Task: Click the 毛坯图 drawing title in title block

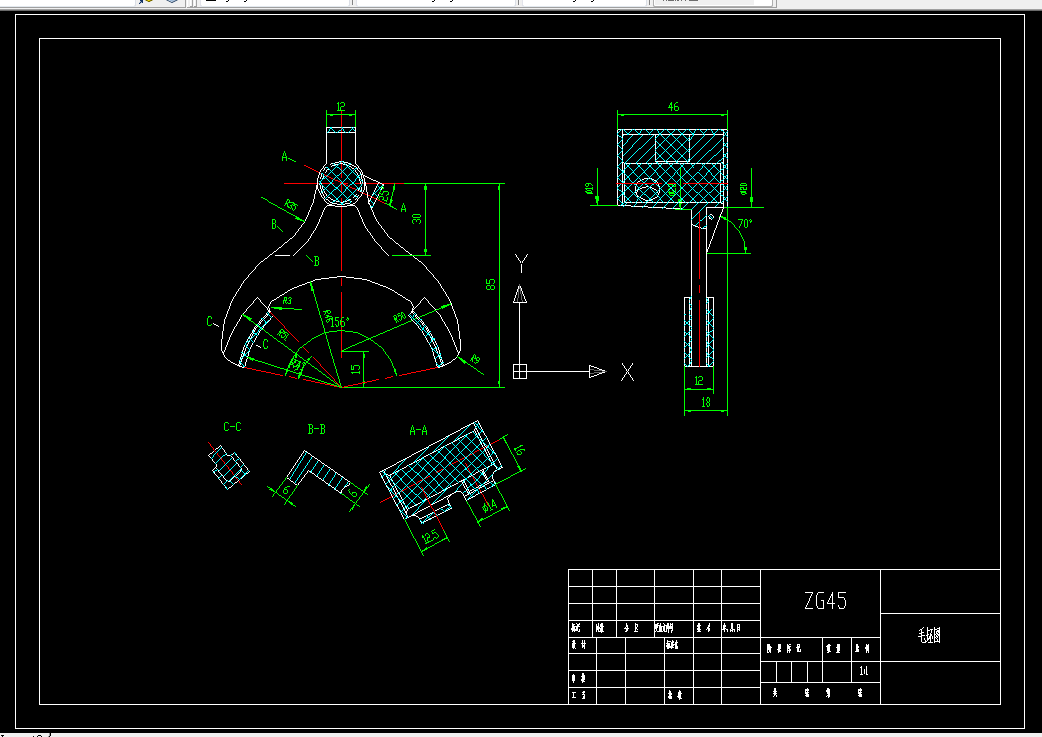Action: 929,635
